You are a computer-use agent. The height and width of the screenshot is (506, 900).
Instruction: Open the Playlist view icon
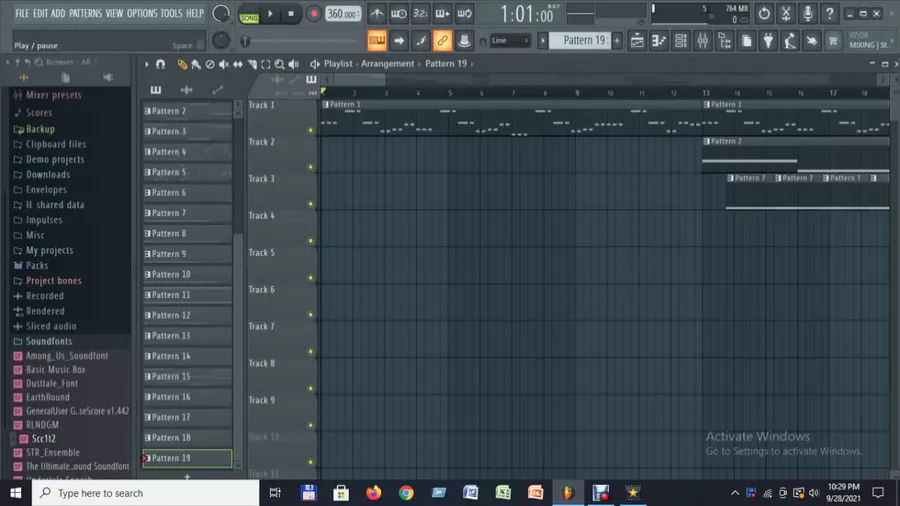coord(637,41)
